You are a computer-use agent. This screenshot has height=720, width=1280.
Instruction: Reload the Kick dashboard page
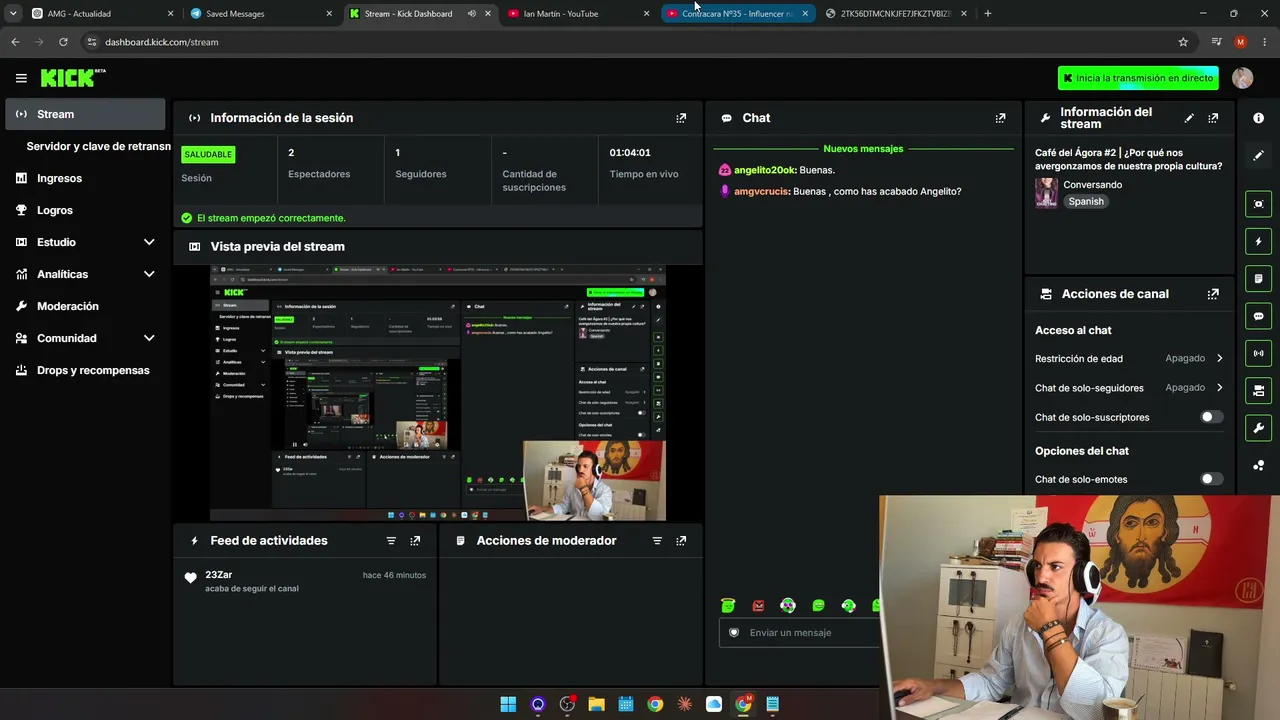coord(63,42)
